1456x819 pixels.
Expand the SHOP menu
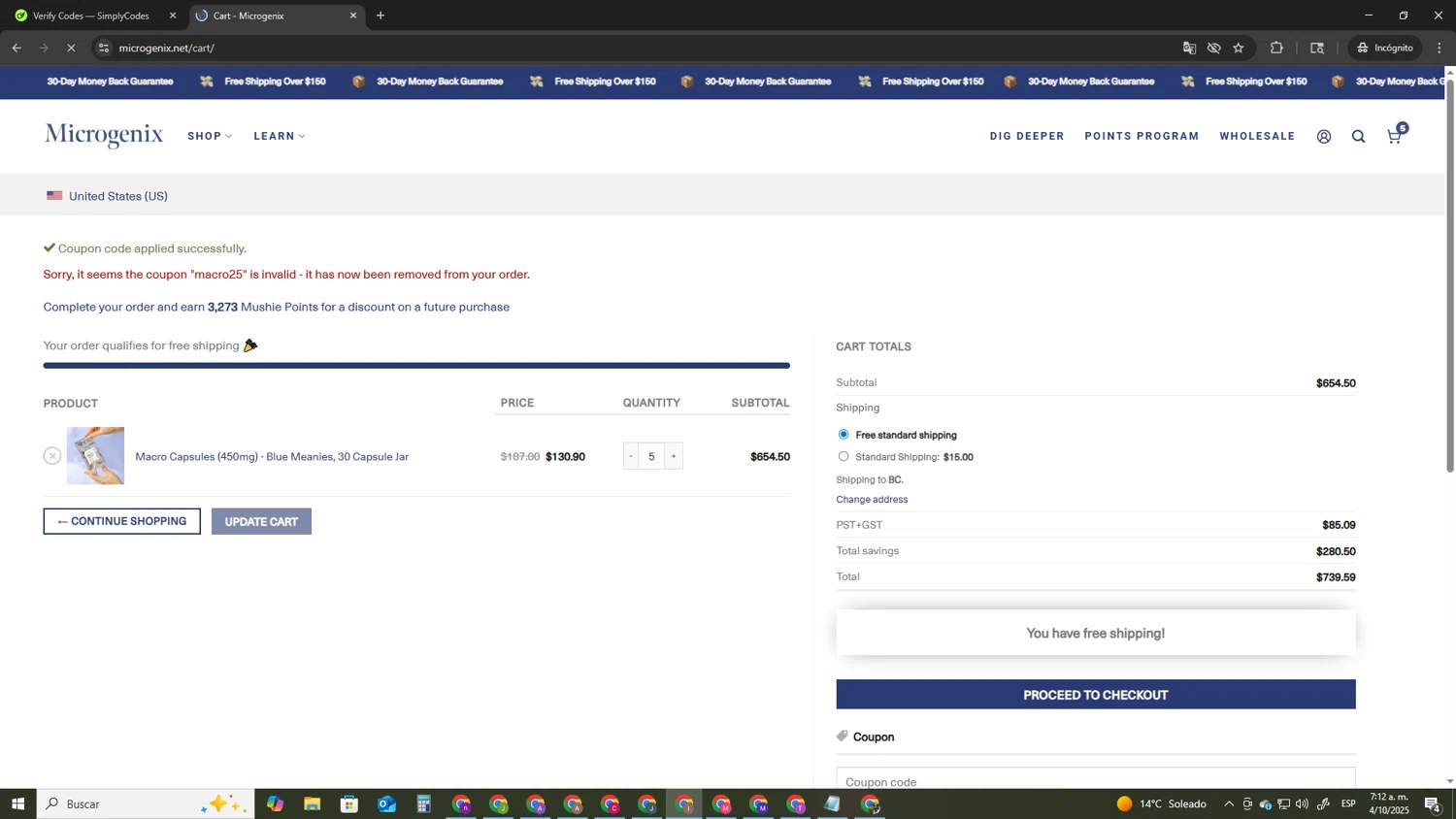point(210,136)
